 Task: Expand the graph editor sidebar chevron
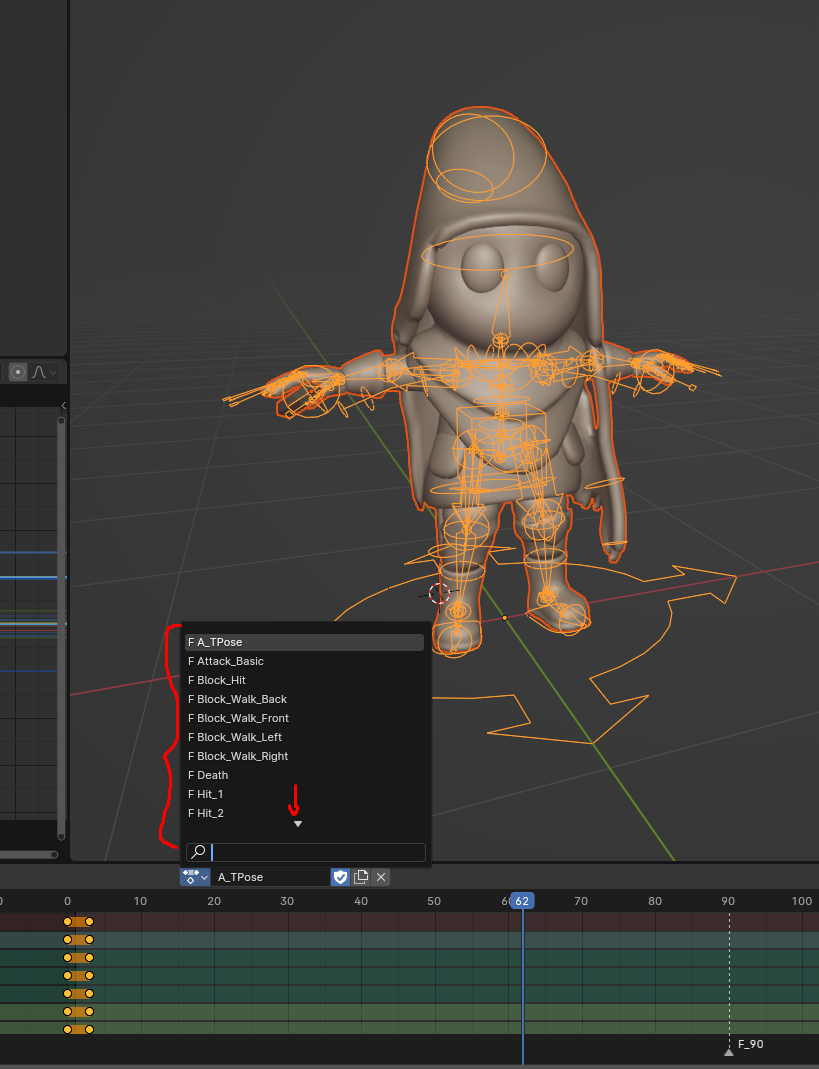tap(63, 406)
